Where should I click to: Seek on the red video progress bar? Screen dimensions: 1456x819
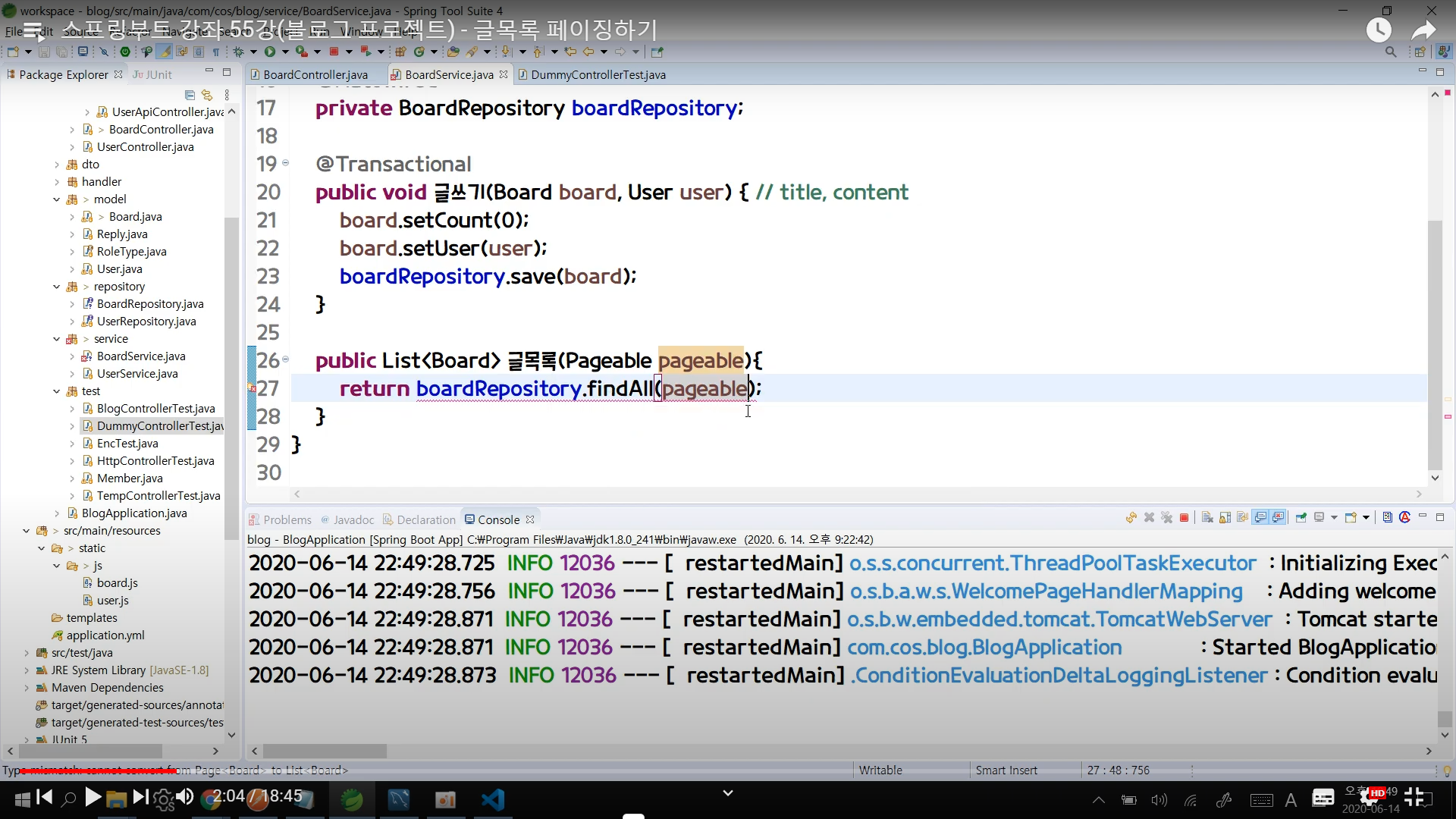pyautogui.click(x=99, y=770)
